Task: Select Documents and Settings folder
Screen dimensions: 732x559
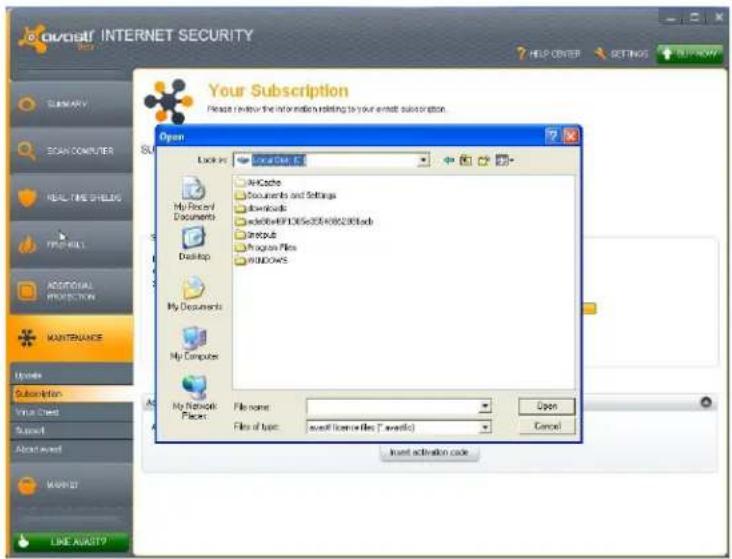Action: click(286, 195)
